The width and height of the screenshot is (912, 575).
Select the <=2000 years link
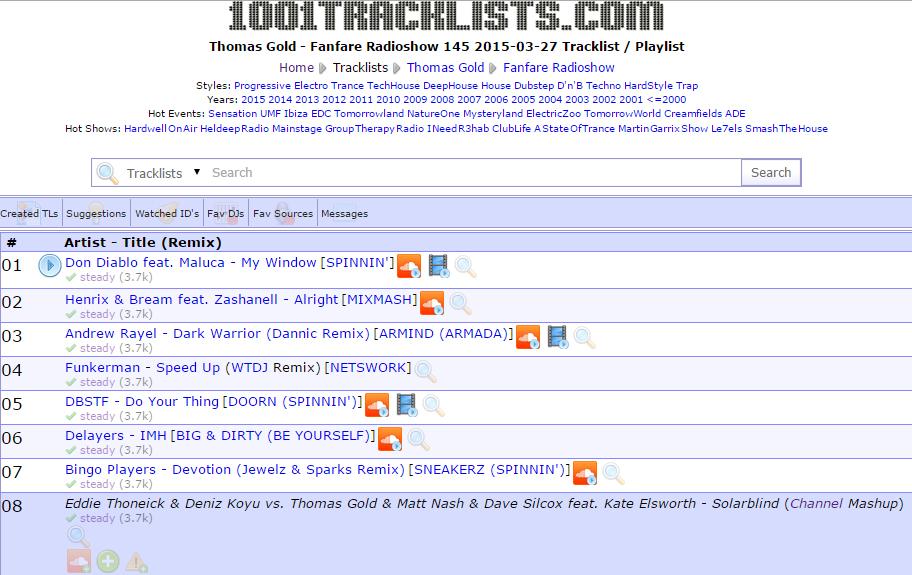point(667,99)
